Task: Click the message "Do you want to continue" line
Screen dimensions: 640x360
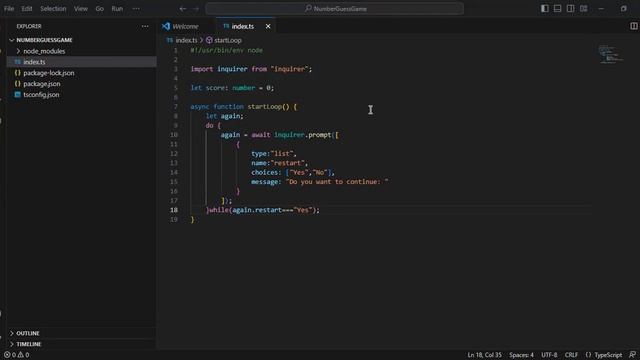Action: click(x=320, y=182)
